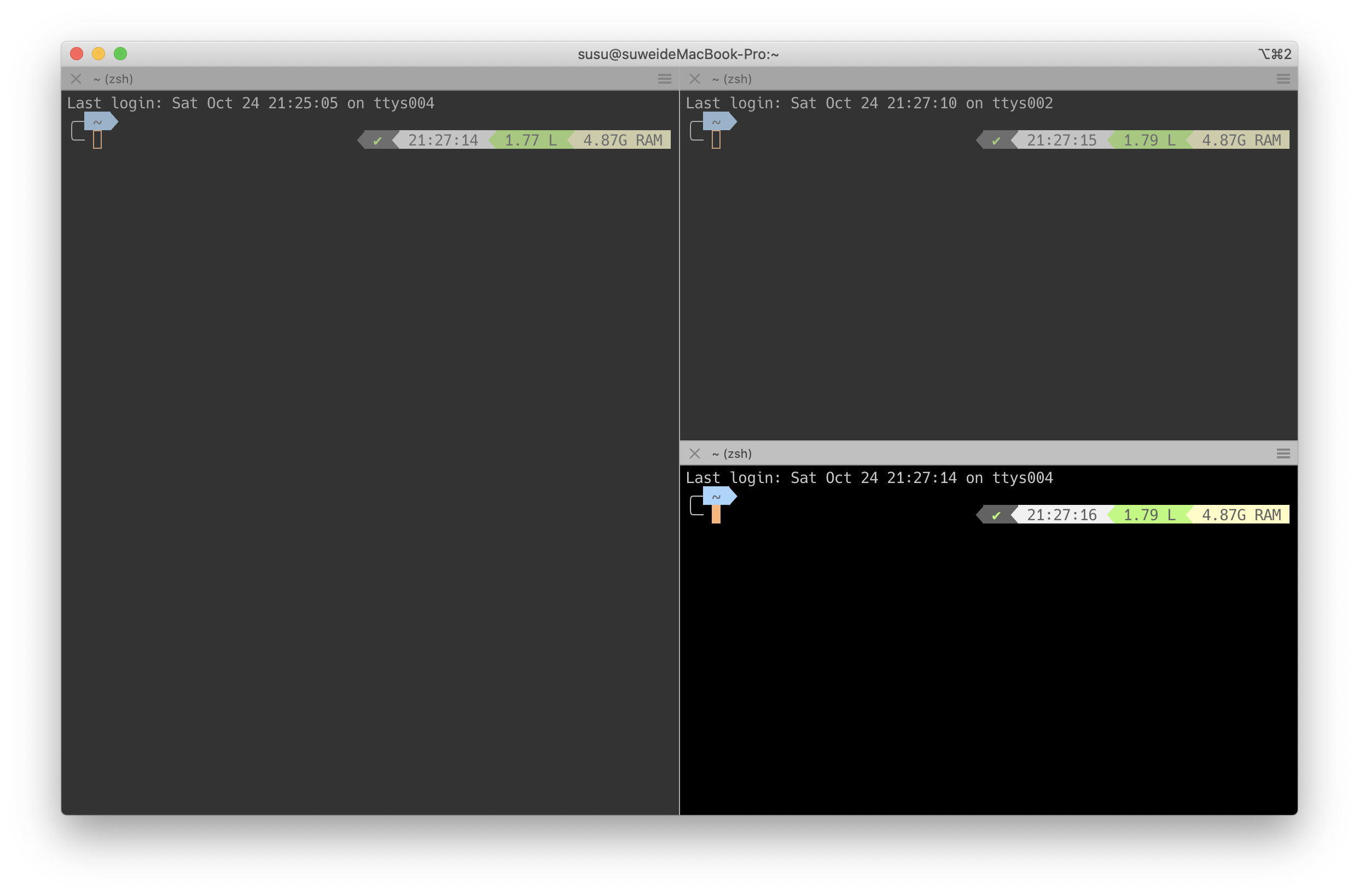Zoom the window with the green button
The height and width of the screenshot is (896, 1359).
[x=120, y=54]
